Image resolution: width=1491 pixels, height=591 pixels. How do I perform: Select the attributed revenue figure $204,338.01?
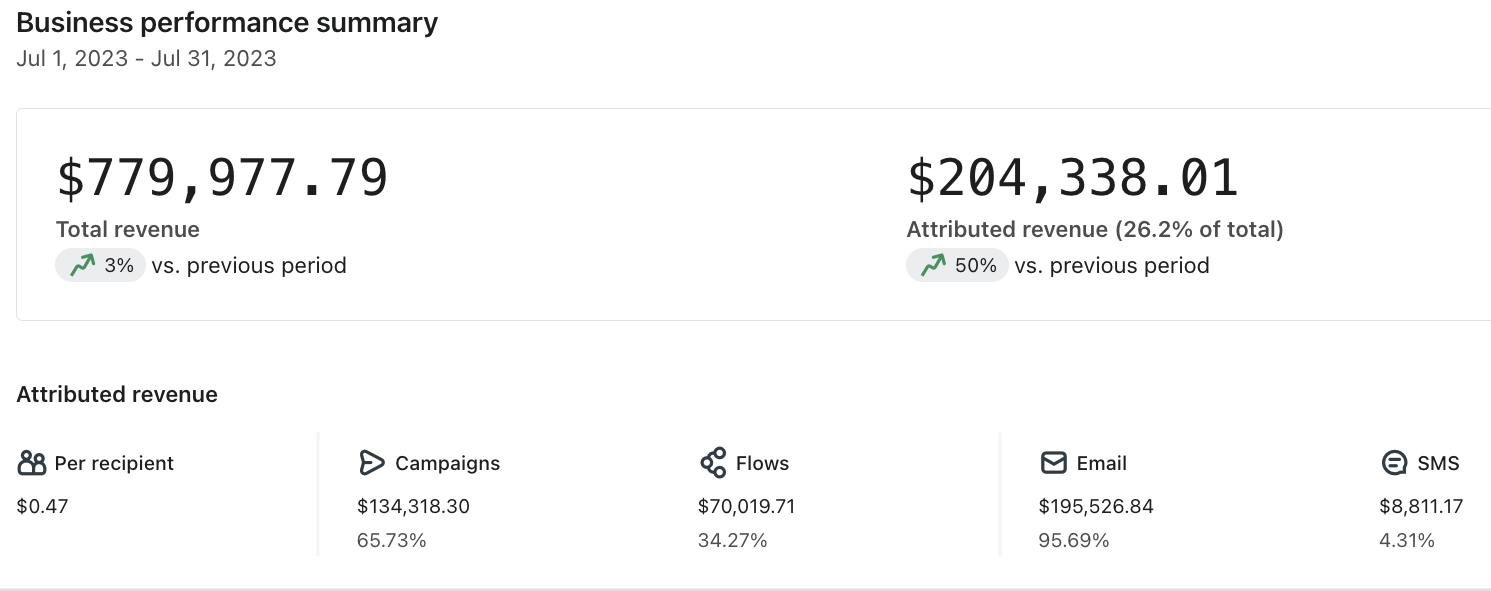pos(1073,178)
